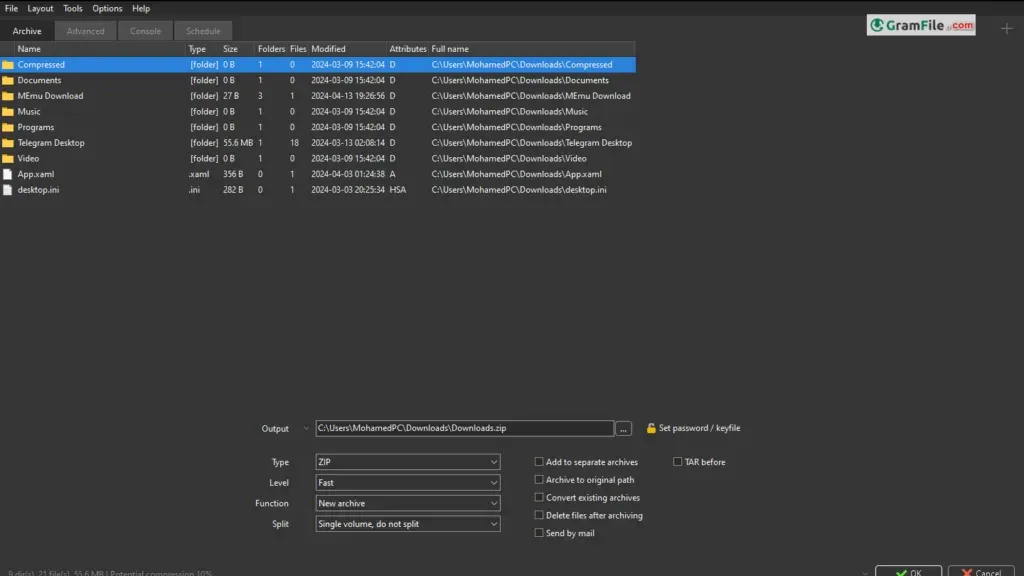Confirm with the OK button
The image size is (1024, 576).
click(908, 571)
